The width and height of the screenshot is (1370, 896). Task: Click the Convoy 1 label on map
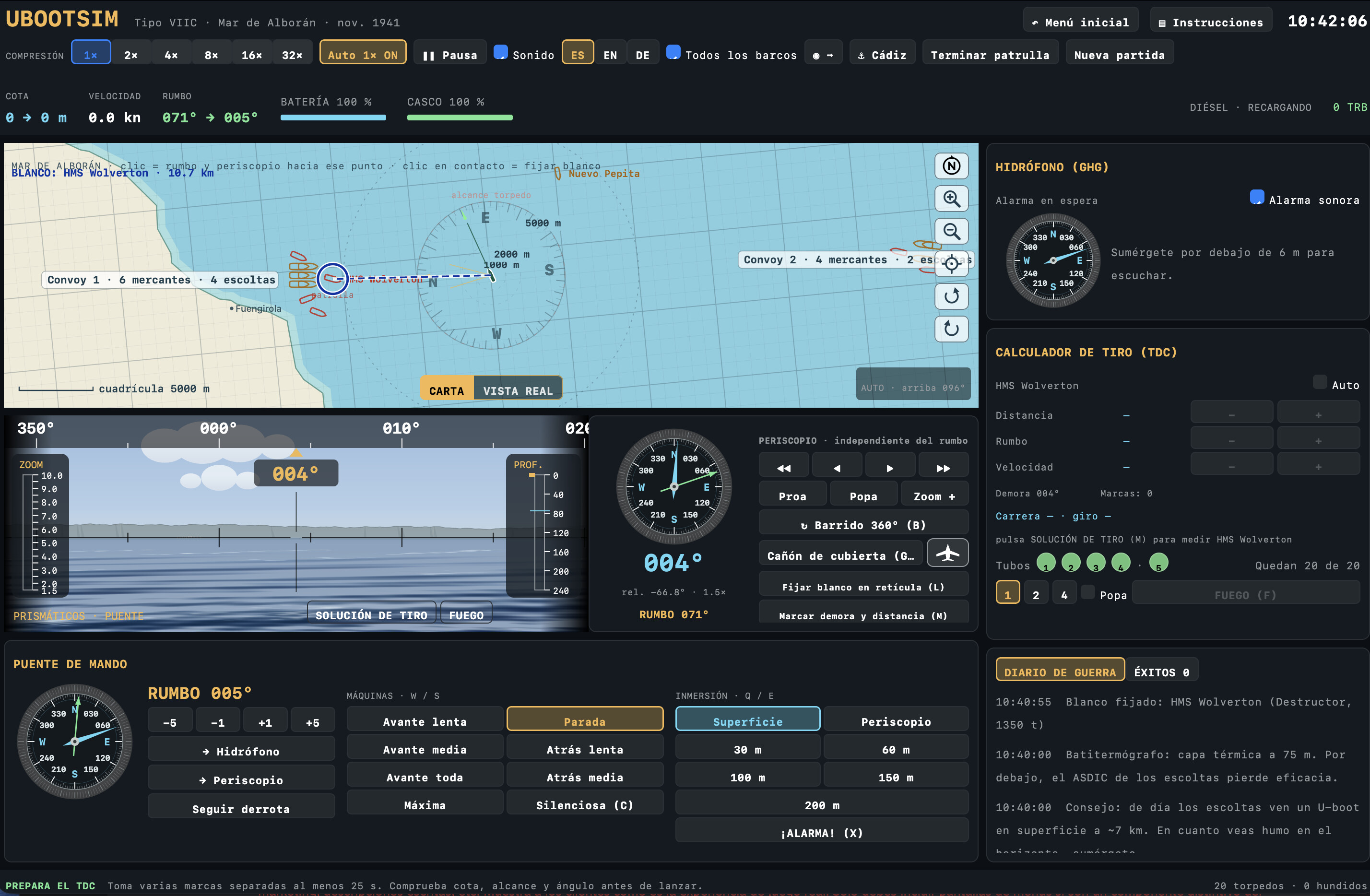coord(161,280)
